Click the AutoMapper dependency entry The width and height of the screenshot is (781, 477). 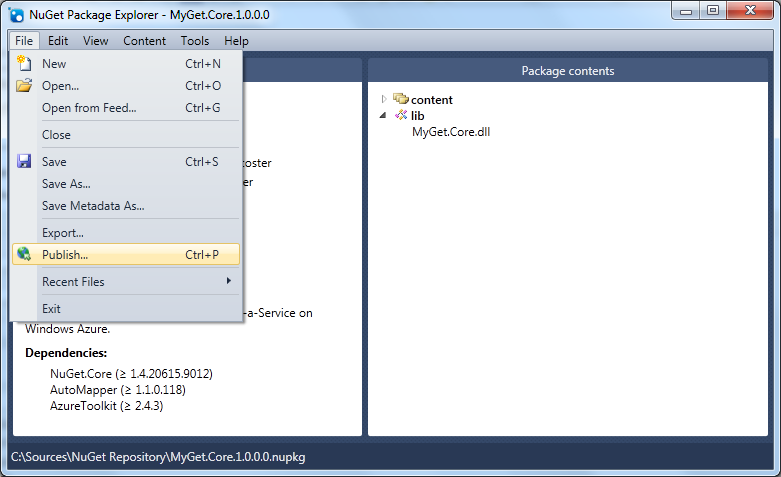pos(118,389)
